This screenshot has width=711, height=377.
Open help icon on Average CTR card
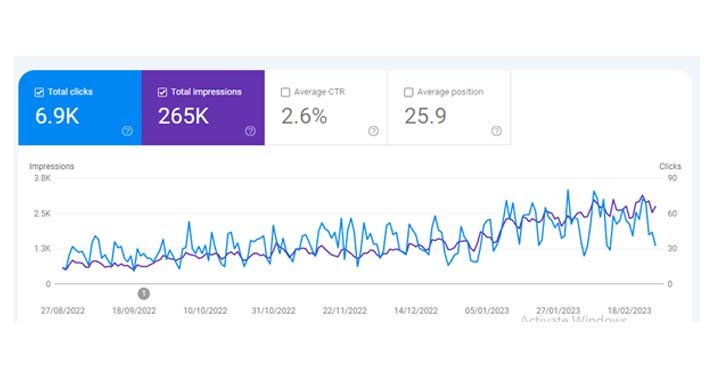pyautogui.click(x=374, y=131)
